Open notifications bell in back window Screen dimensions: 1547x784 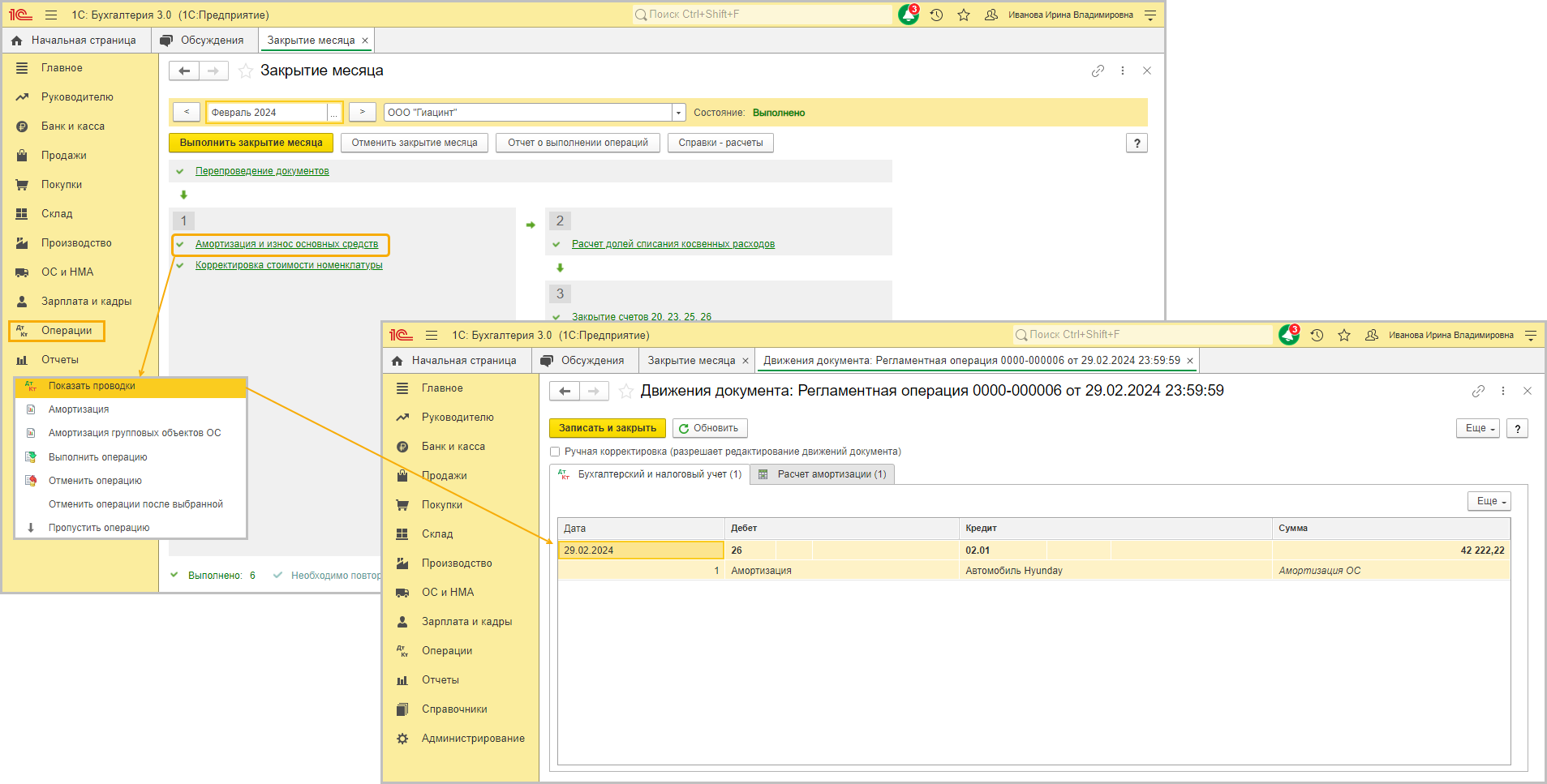pyautogui.click(x=908, y=15)
